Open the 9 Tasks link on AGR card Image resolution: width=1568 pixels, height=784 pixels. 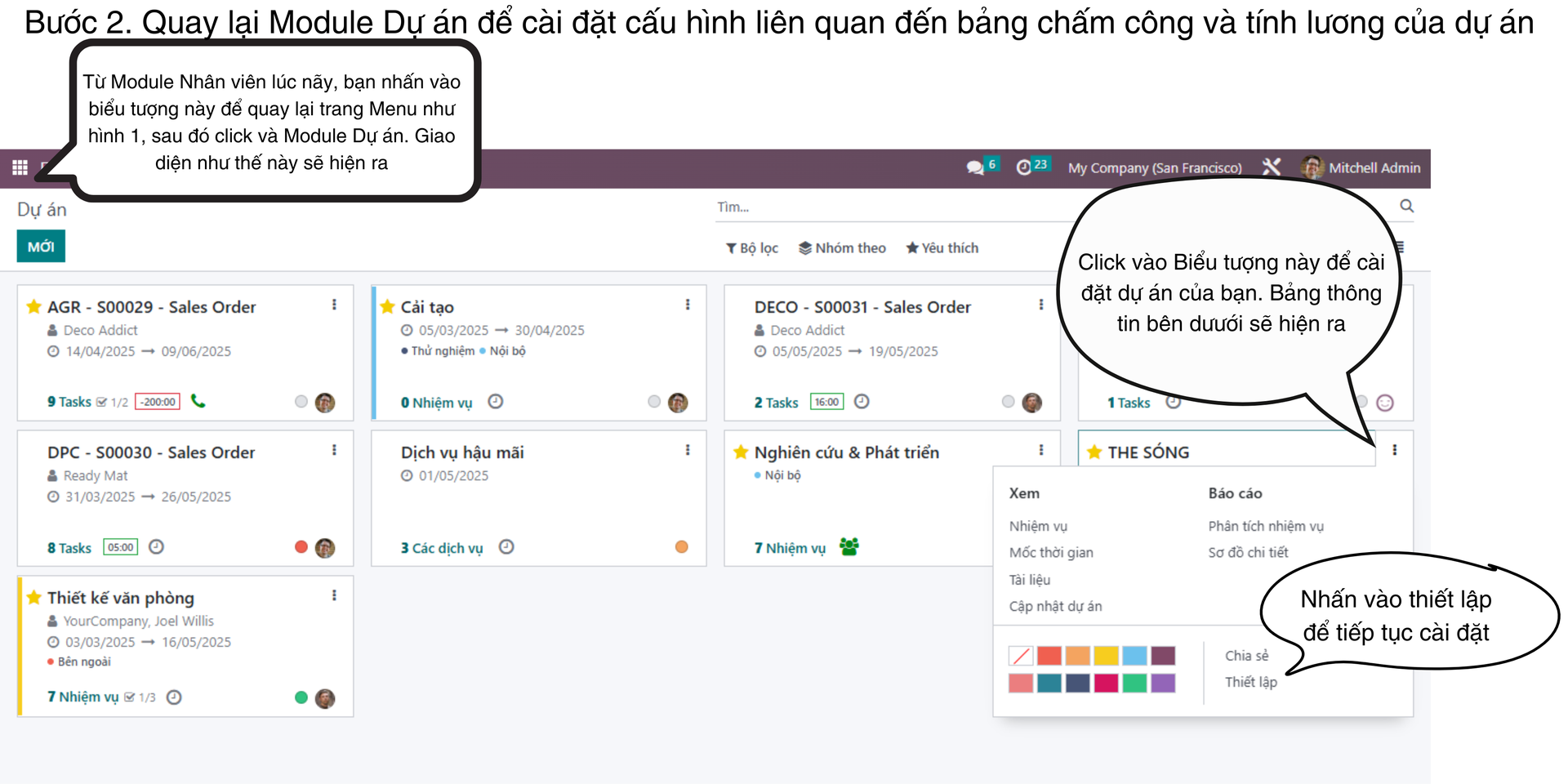tap(69, 402)
